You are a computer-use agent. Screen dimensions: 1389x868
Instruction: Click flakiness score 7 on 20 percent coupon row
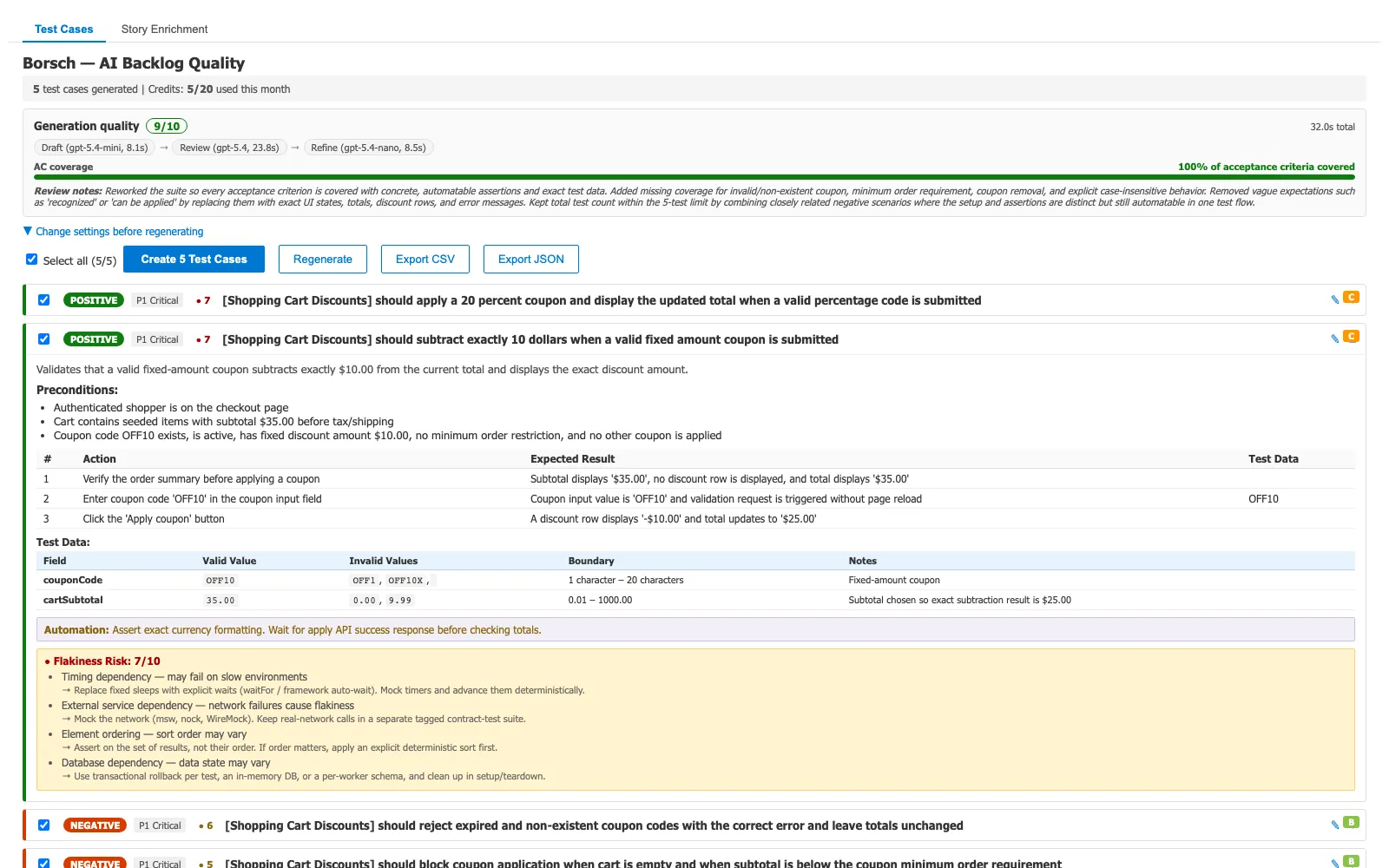(204, 300)
